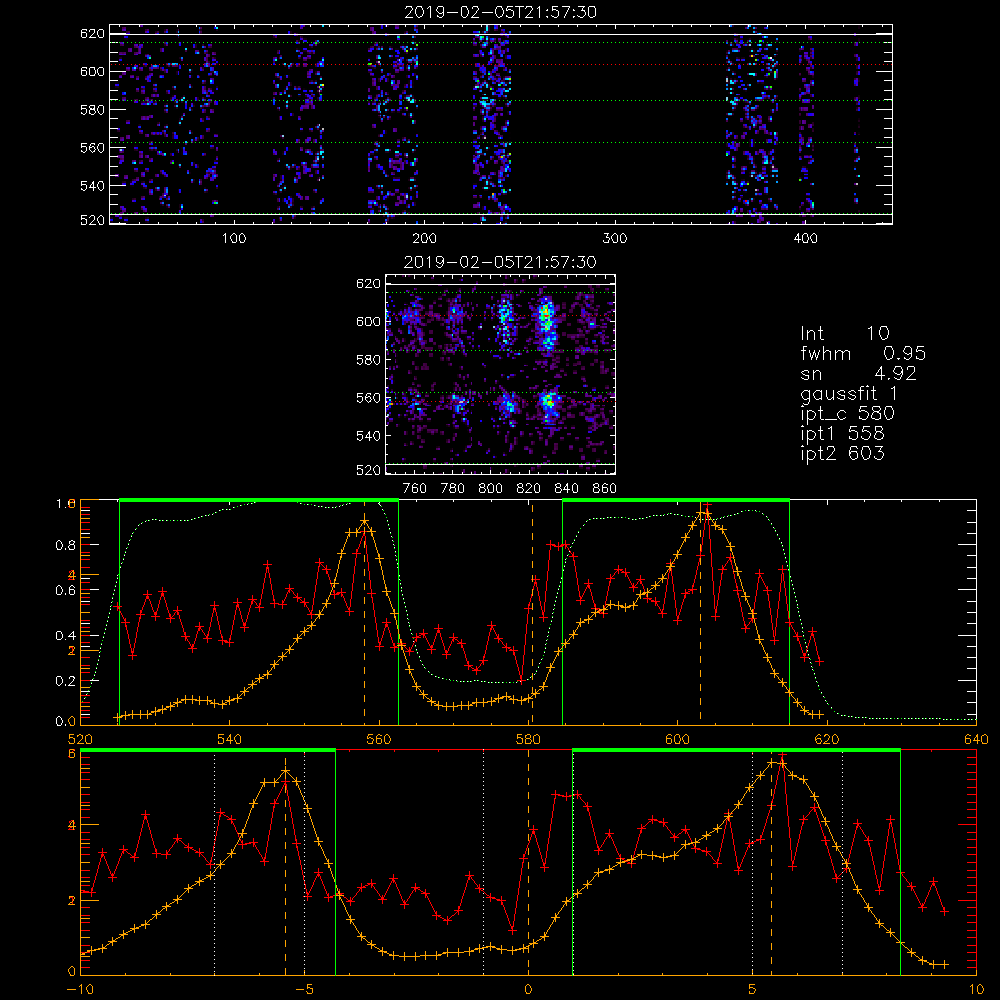Click the dashed center line at 0 in bottom plot
Image resolution: width=1000 pixels, height=1000 pixels.
coord(528,862)
